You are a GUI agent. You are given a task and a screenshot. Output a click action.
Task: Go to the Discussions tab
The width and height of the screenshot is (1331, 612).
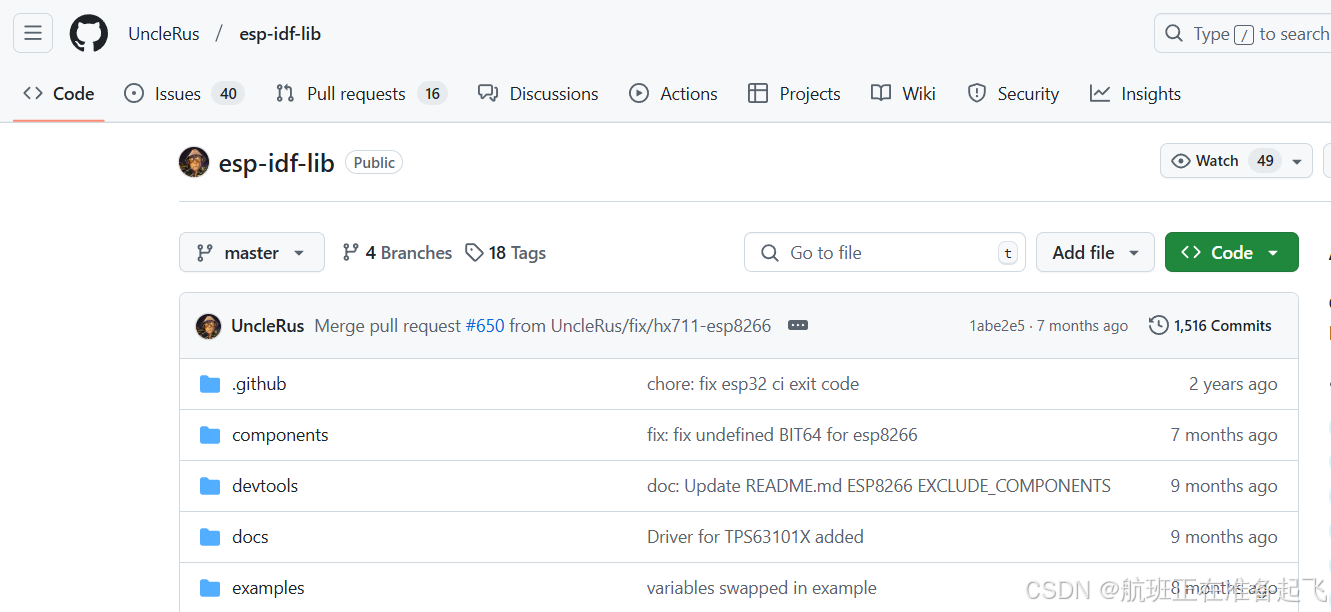point(538,94)
